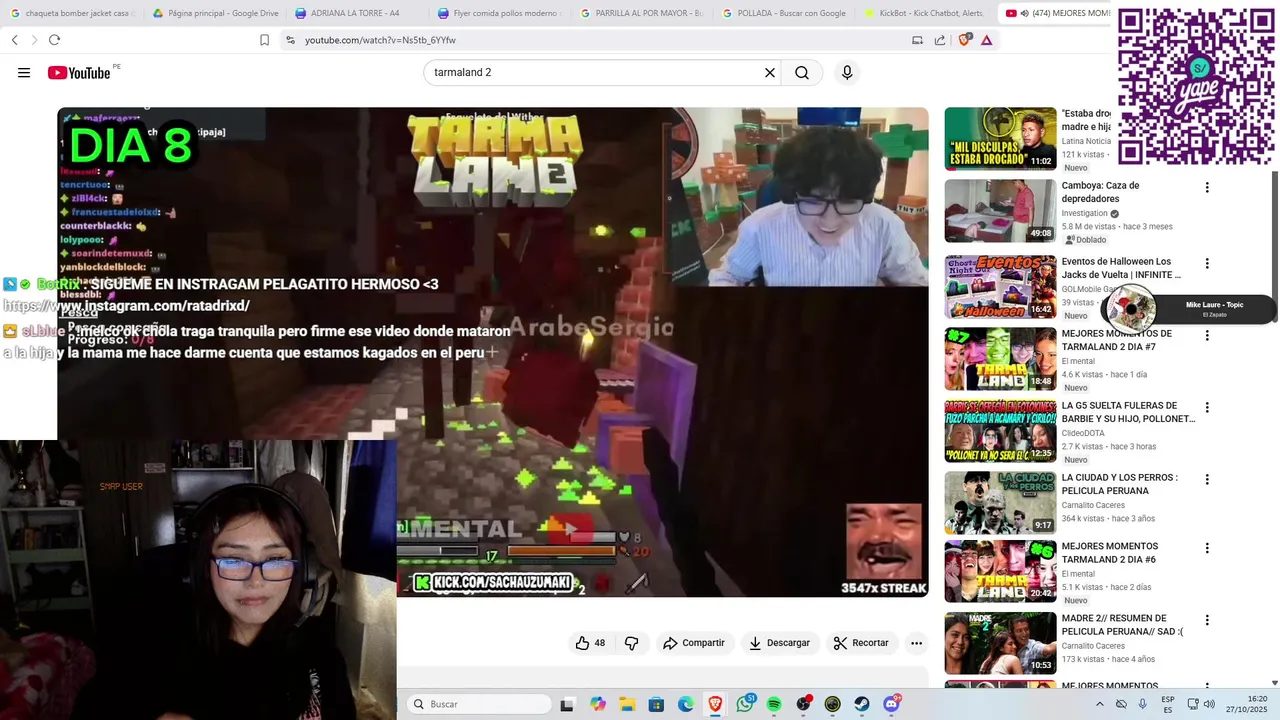Switch to KickBot - Kick Chatbot tab
1280x720 pixels.
click(x=927, y=13)
